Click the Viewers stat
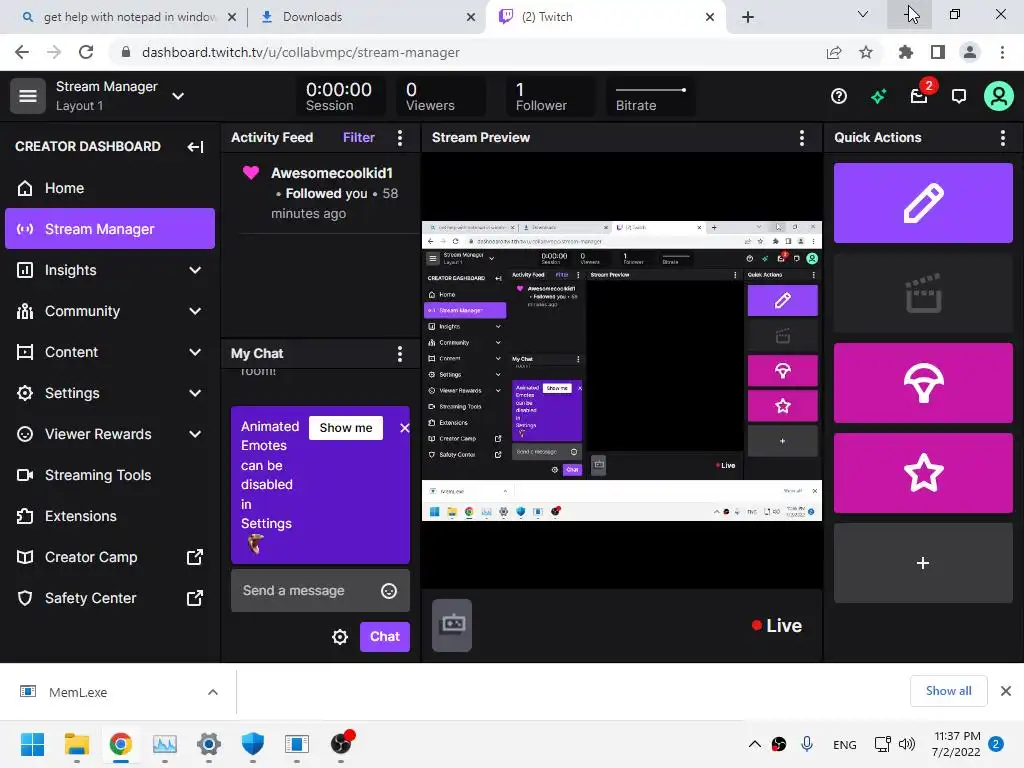1024x768 pixels. [x=440, y=97]
